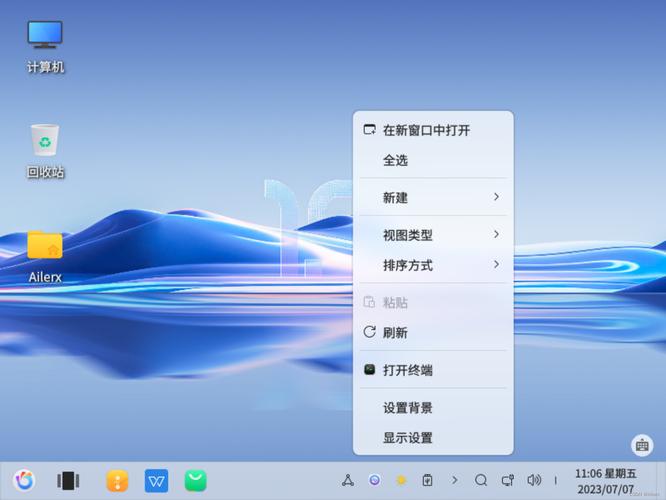
Task: Launch the orange file manager taskbar icon
Action: (x=117, y=480)
